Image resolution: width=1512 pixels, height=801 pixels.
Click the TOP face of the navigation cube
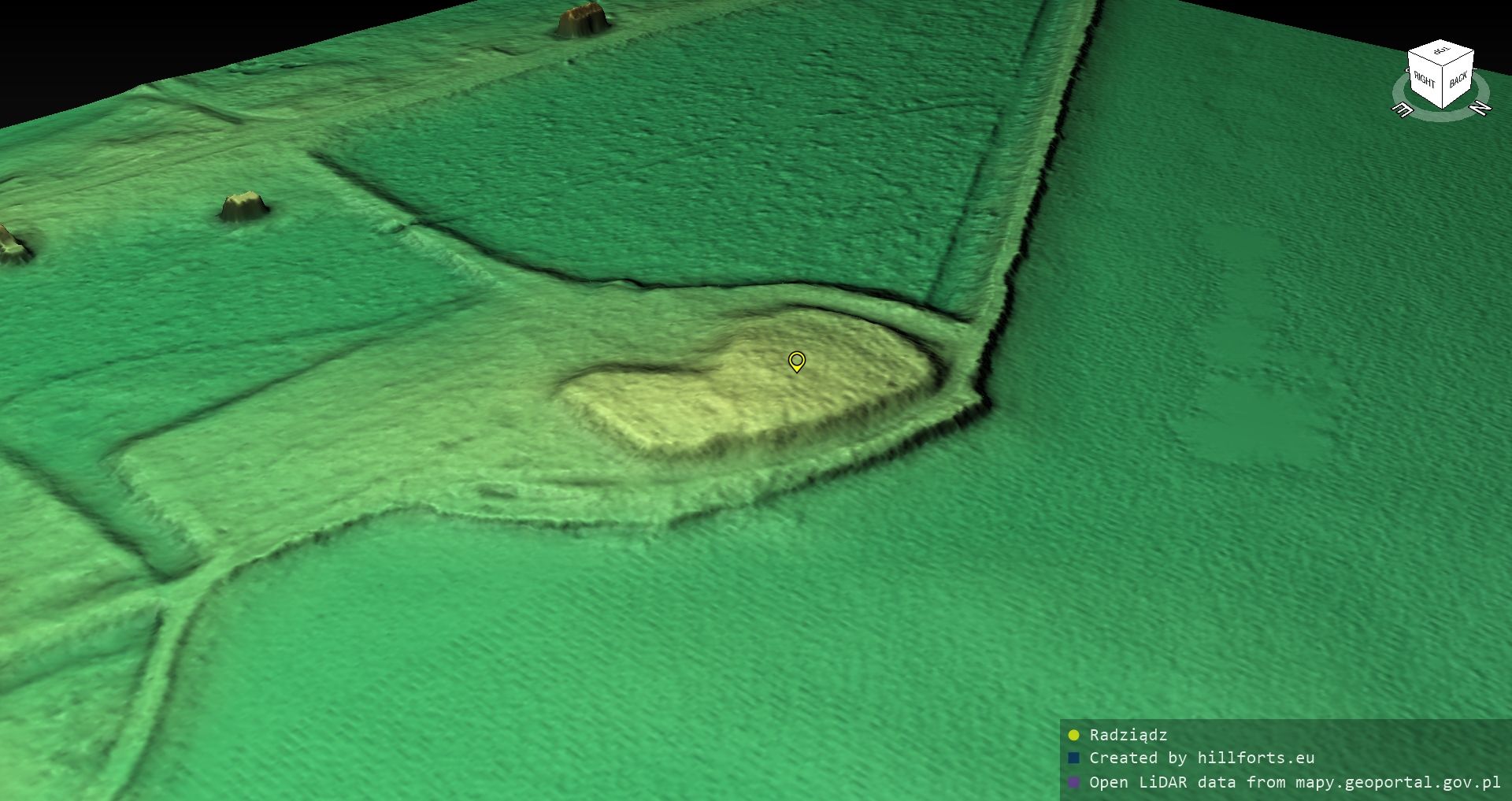[x=1440, y=52]
